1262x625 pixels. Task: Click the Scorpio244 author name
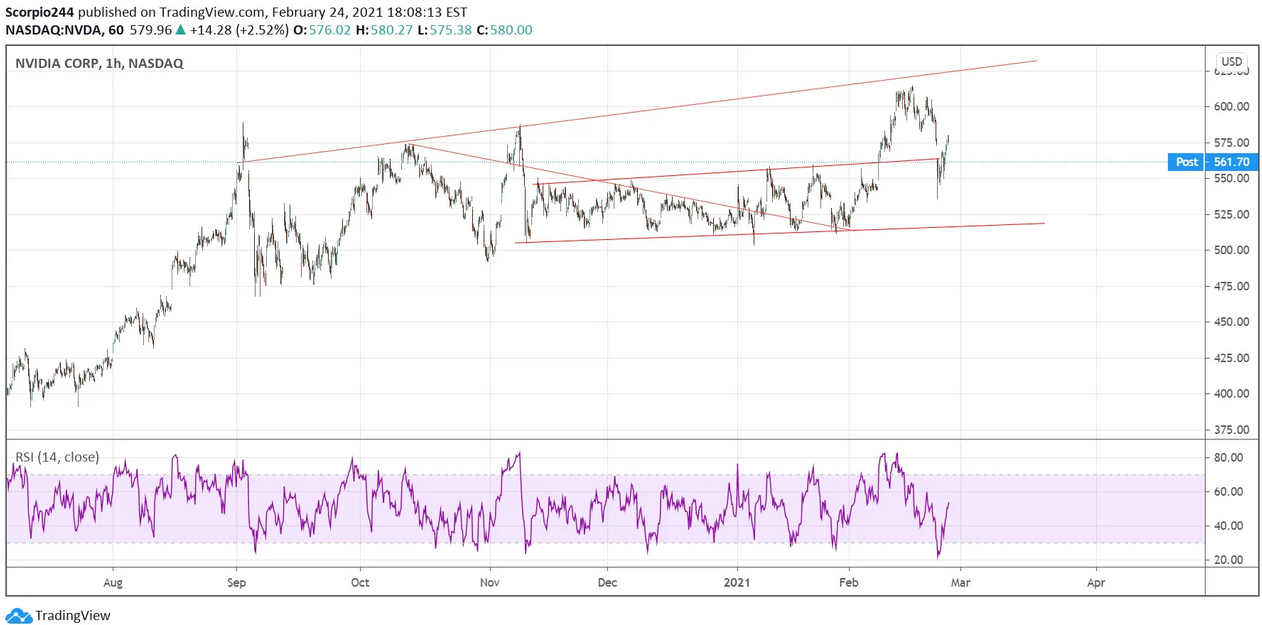pos(40,13)
